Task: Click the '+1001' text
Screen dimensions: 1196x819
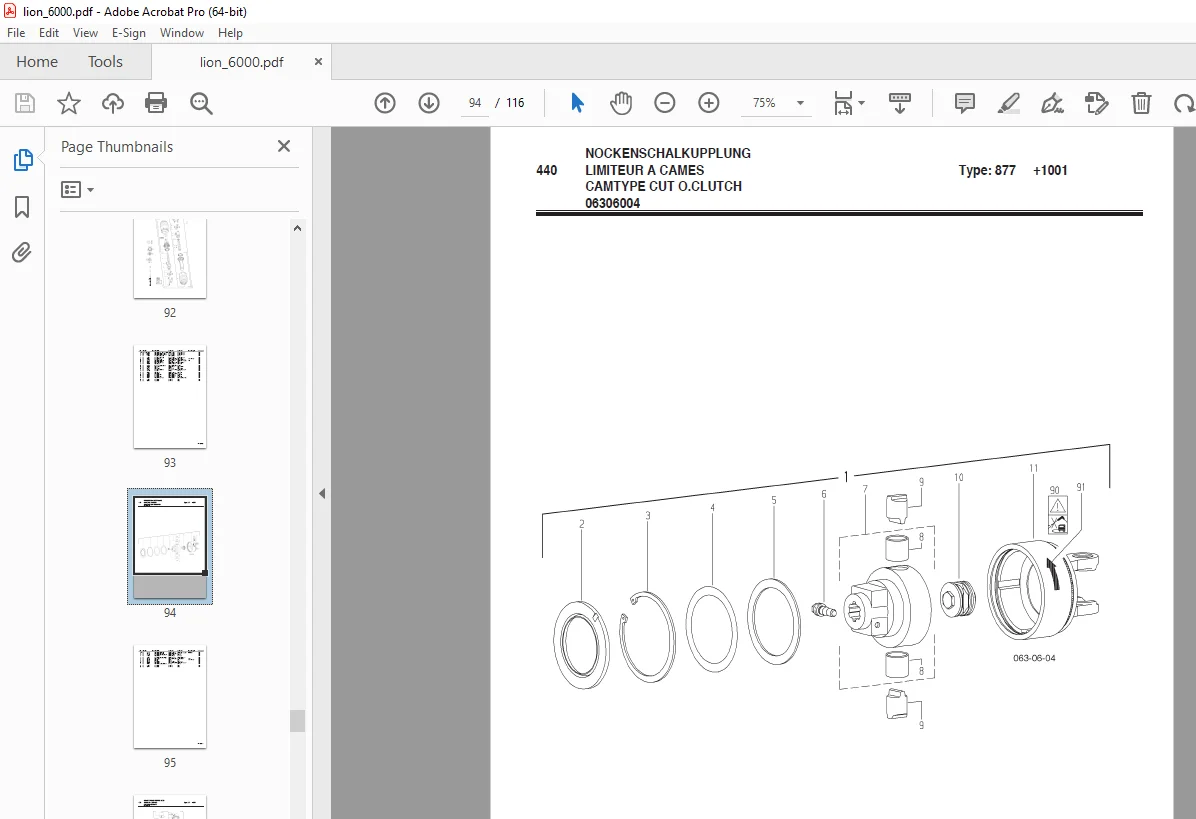Action: [1050, 170]
